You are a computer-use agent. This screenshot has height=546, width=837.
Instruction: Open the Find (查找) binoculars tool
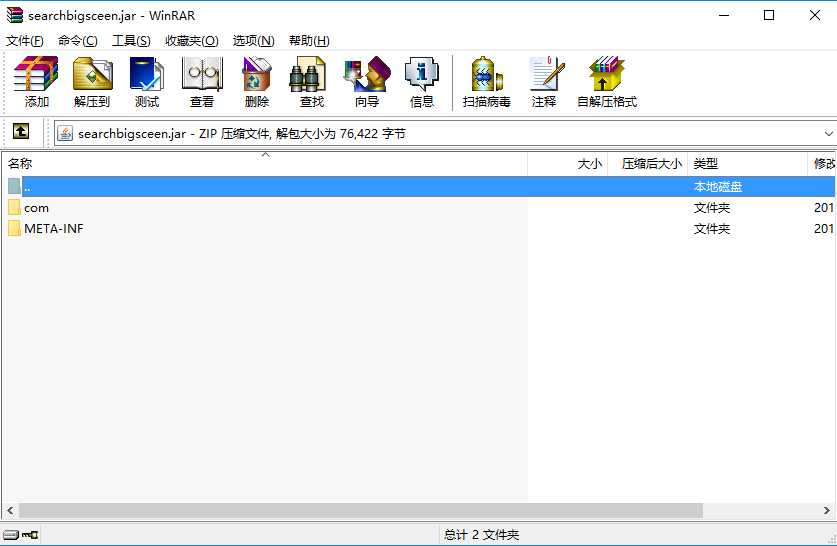[312, 82]
